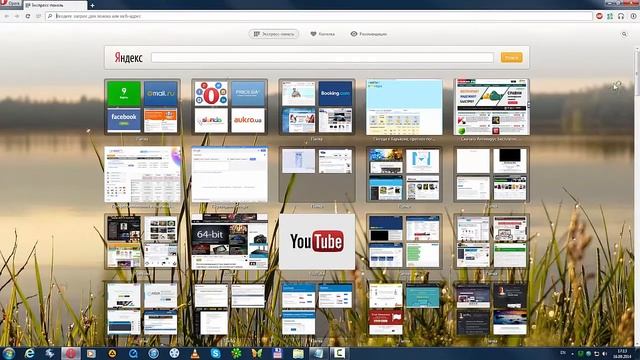Open the film reel taskbar icon
The width and height of the screenshot is (640, 360).
pyautogui.click(x=174, y=353)
